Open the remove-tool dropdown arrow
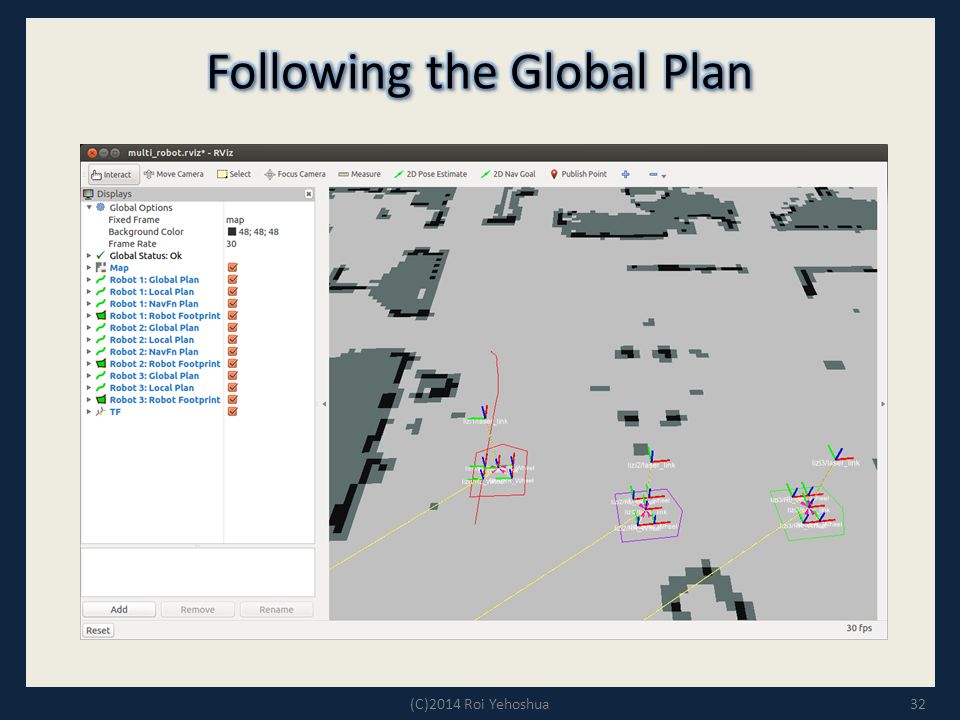Image resolution: width=960 pixels, height=720 pixels. coord(664,176)
